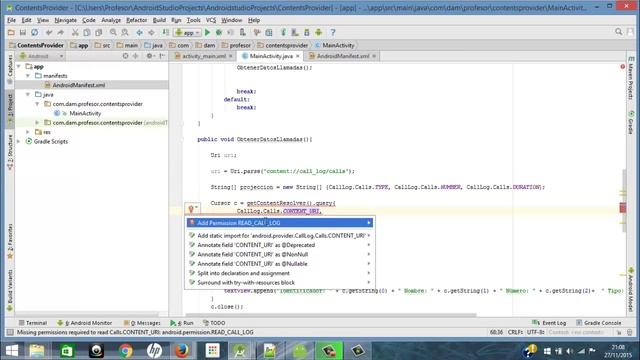Click Help question mark icon
The image size is (640, 360).
[x=333, y=32]
